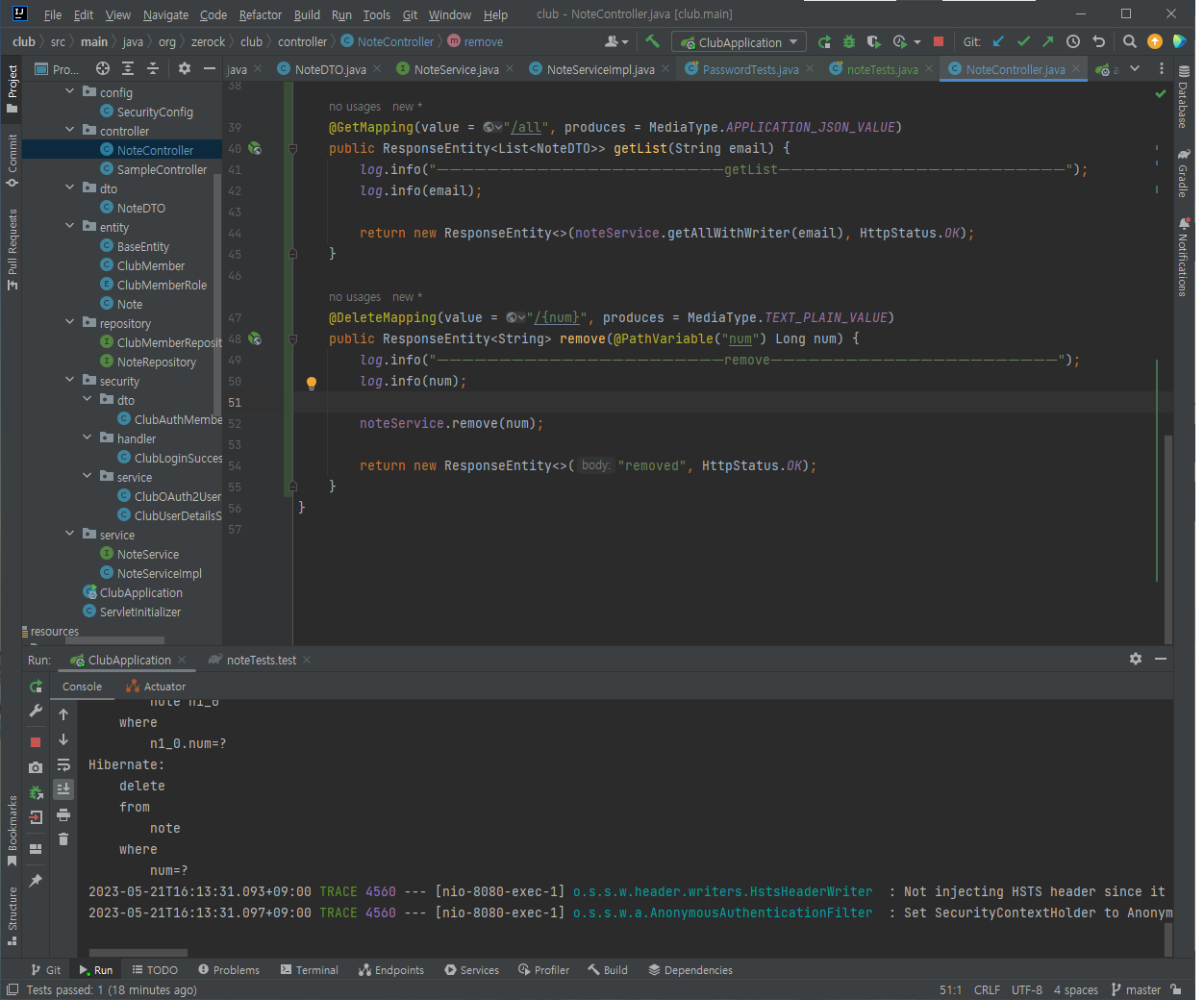Toggle the Project tool window stripe button
Screen dimensions: 1204x1000
12,88
